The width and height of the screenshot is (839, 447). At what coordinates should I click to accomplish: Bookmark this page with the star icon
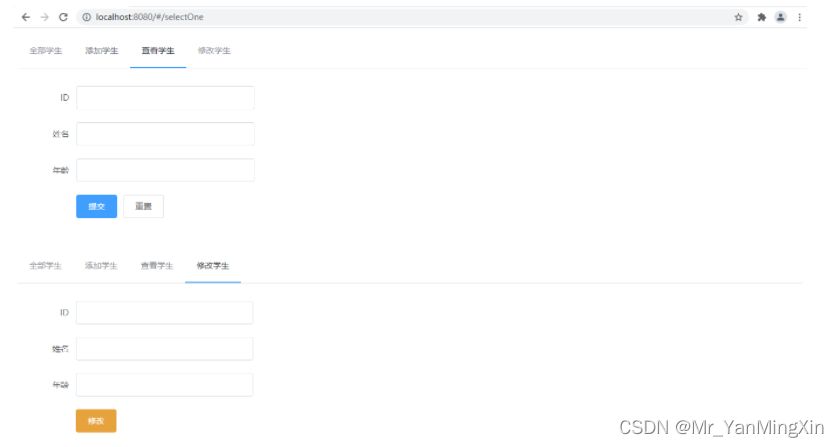pyautogui.click(x=739, y=17)
